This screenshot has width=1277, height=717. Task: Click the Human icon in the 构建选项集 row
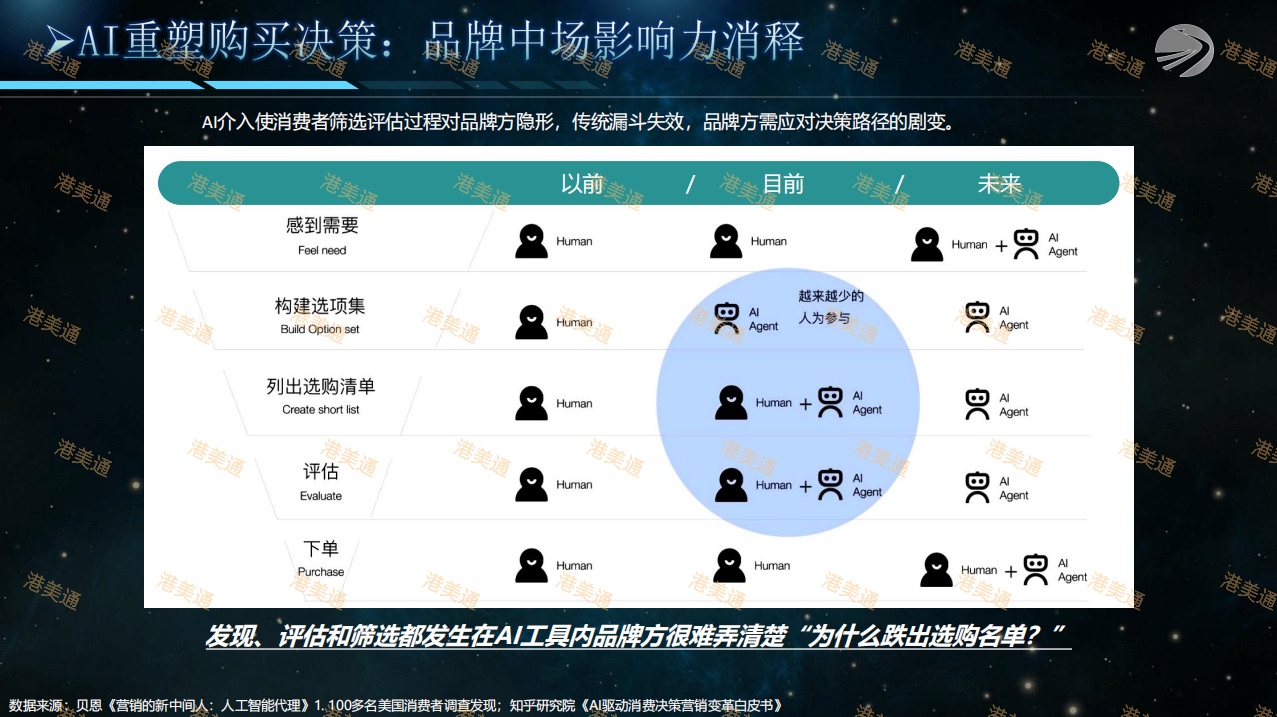point(532,322)
